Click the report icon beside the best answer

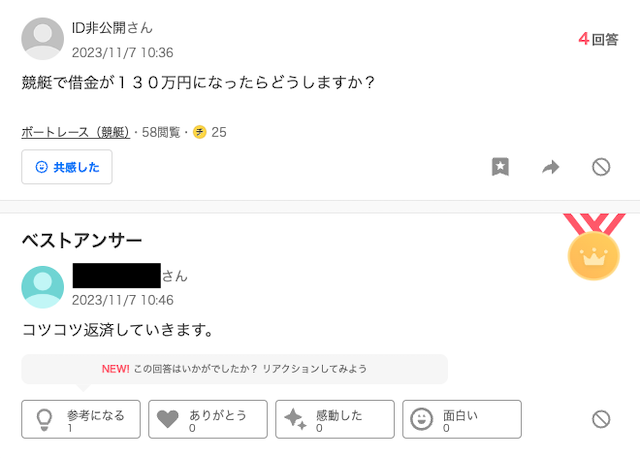(601, 419)
